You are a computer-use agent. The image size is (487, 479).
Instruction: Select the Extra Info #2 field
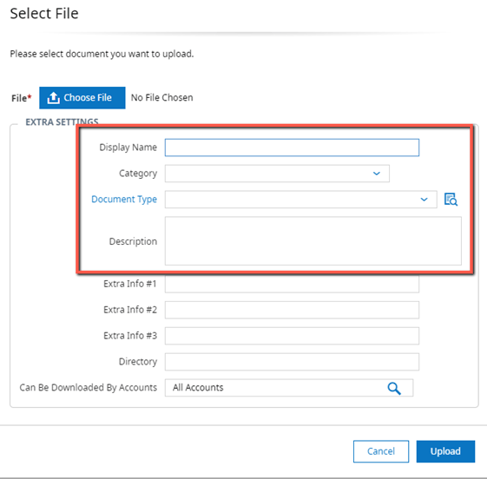(292, 310)
